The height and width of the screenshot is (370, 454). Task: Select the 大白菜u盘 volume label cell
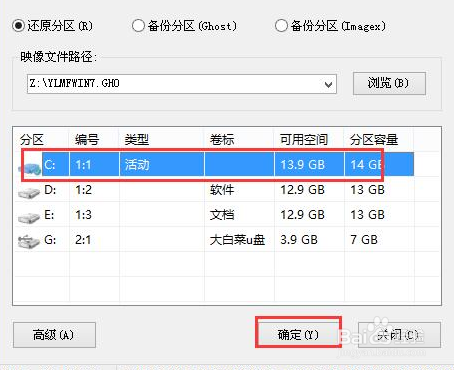237,240
